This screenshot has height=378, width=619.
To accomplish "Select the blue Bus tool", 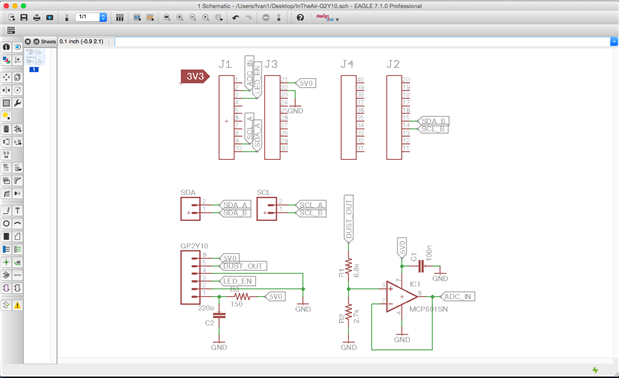I will [x=6, y=249].
